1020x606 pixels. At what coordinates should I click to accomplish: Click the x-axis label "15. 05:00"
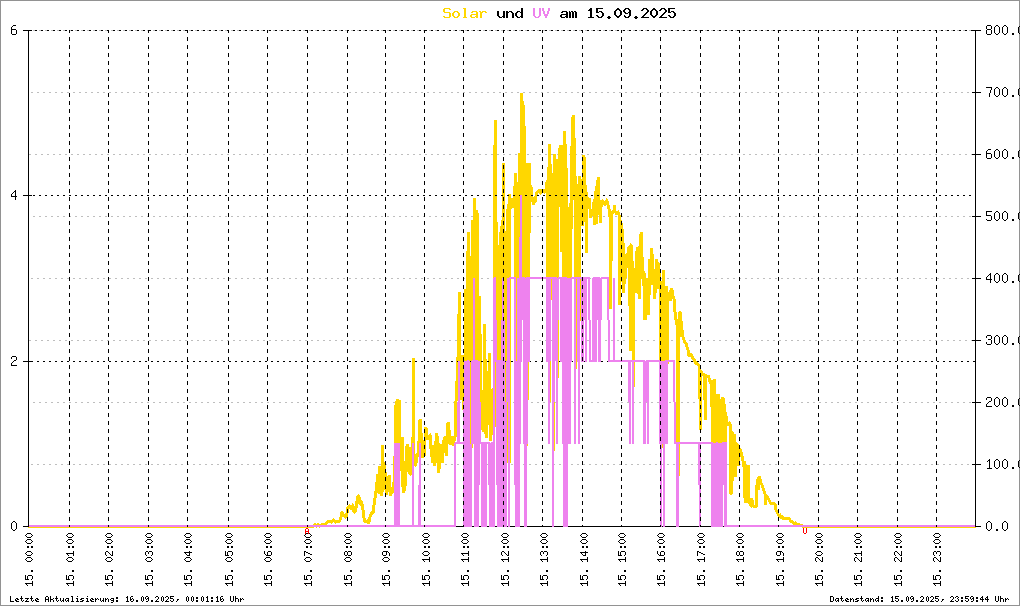pos(228,560)
